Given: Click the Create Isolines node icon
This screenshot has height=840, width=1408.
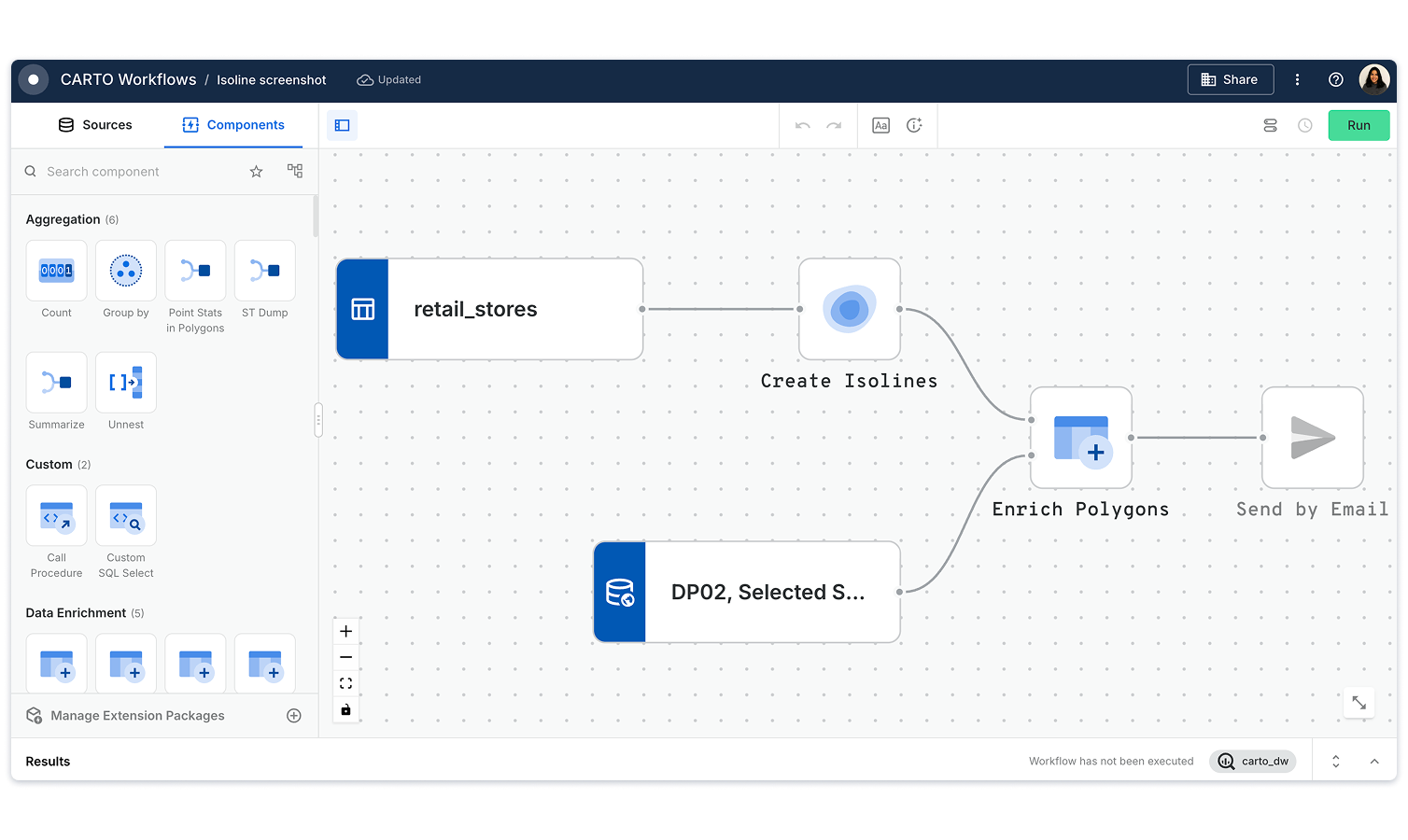Looking at the screenshot, I should click(849, 309).
